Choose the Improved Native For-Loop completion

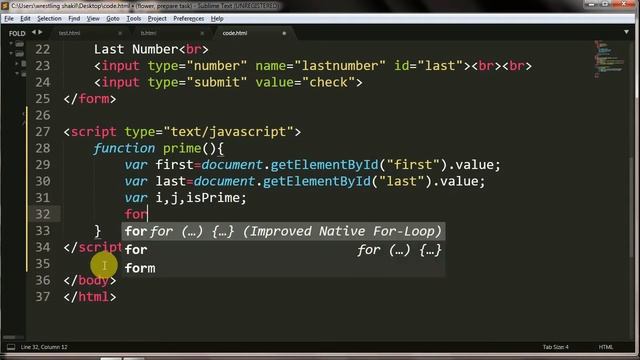(283, 231)
